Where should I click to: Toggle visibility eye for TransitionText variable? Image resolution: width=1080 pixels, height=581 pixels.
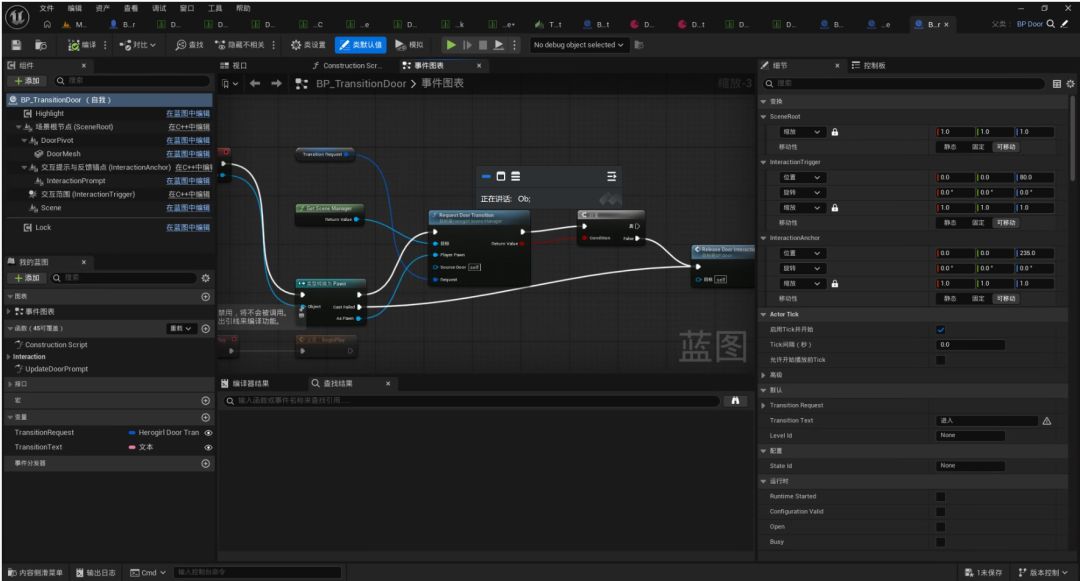(x=208, y=447)
